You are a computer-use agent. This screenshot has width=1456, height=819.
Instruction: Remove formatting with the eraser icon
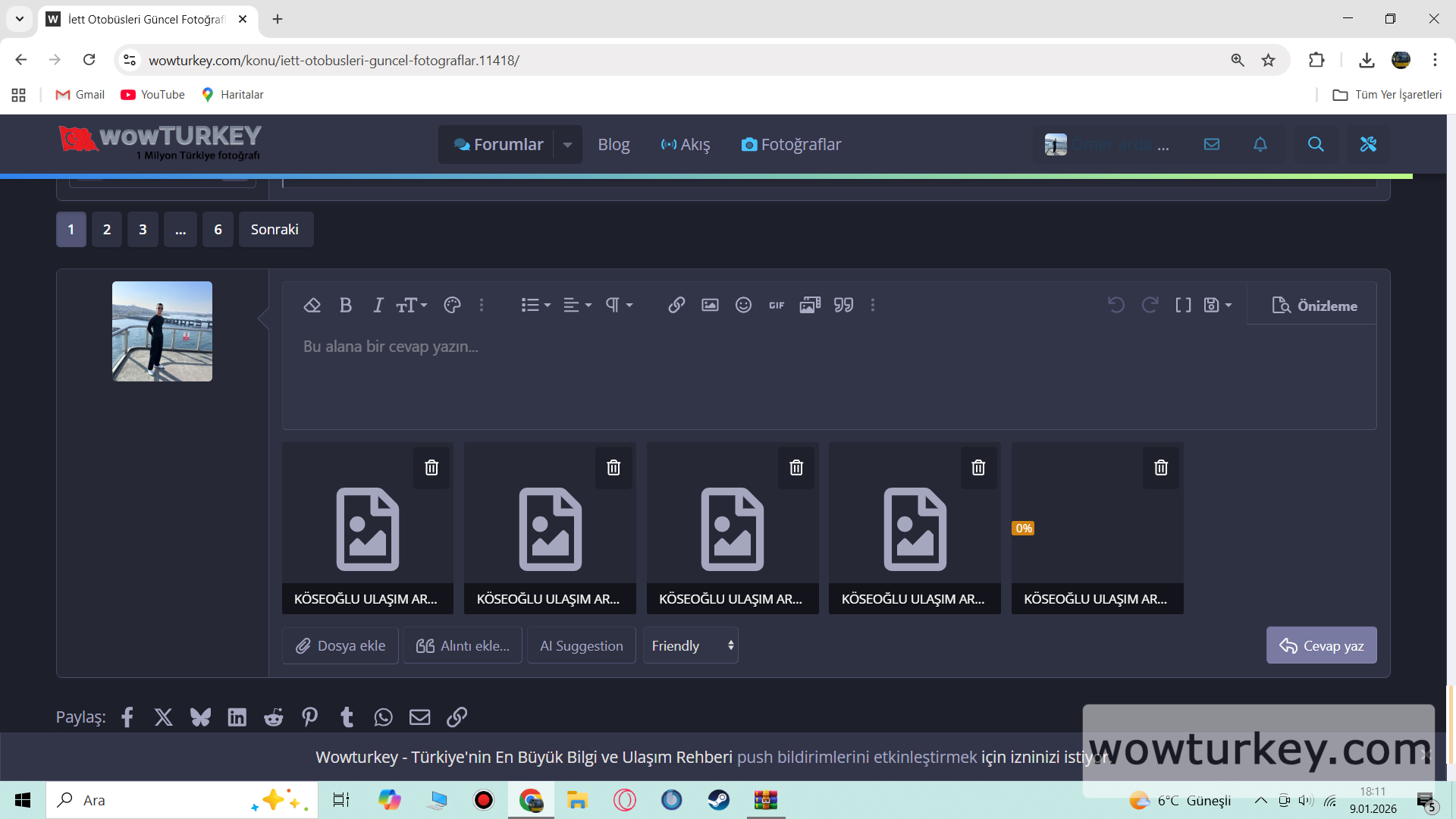coord(312,305)
